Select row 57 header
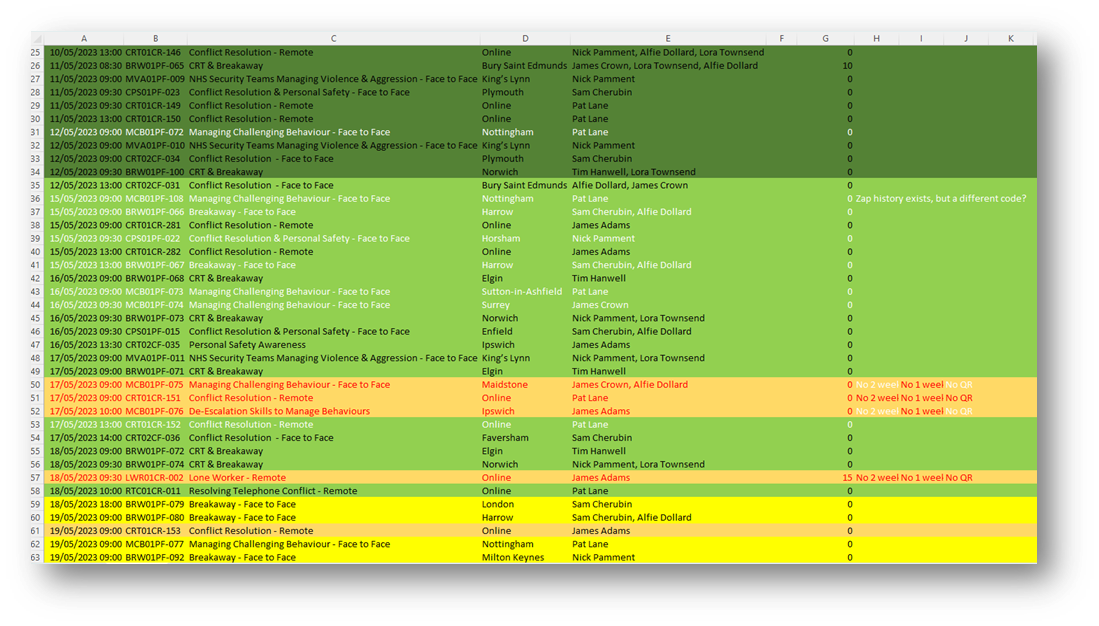 click(x=38, y=478)
